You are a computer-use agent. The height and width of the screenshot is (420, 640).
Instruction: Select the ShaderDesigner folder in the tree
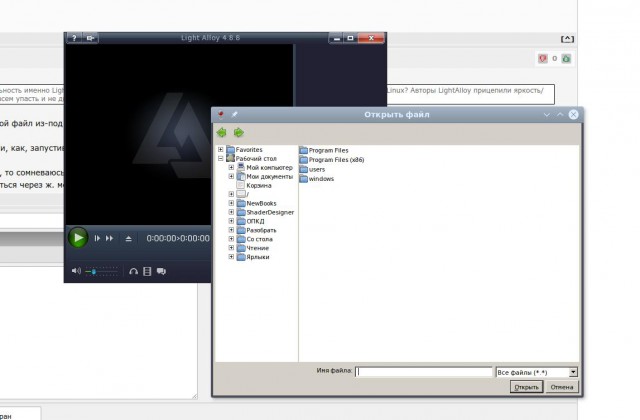click(270, 212)
